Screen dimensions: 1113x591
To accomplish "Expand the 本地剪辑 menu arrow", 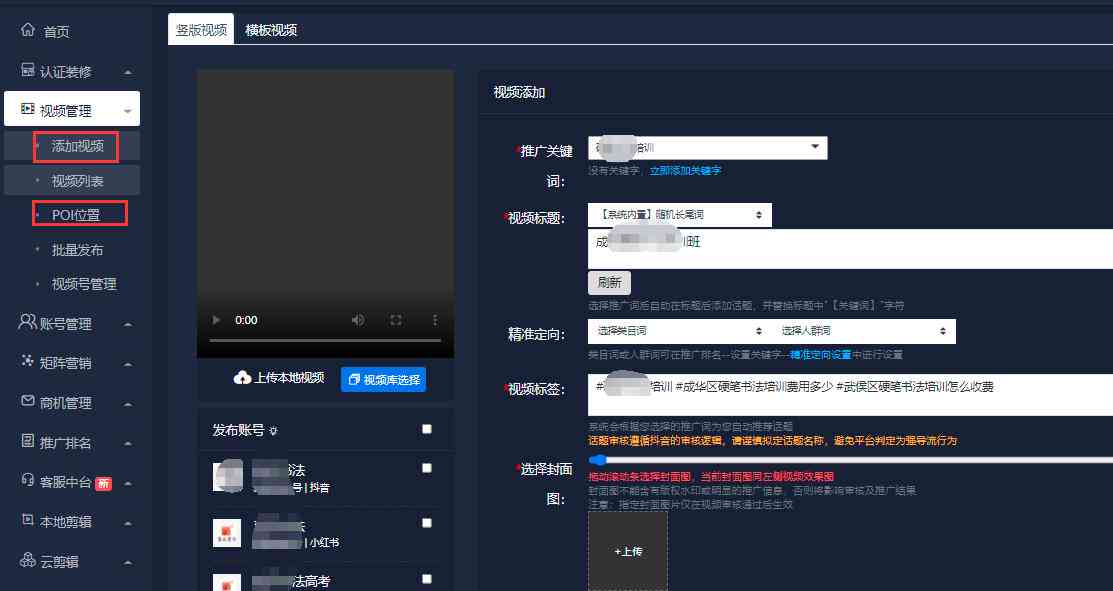I will point(128,524).
